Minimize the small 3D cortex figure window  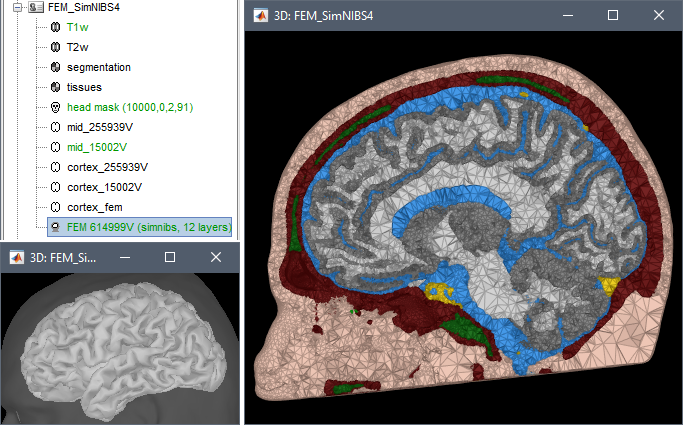(x=124, y=257)
